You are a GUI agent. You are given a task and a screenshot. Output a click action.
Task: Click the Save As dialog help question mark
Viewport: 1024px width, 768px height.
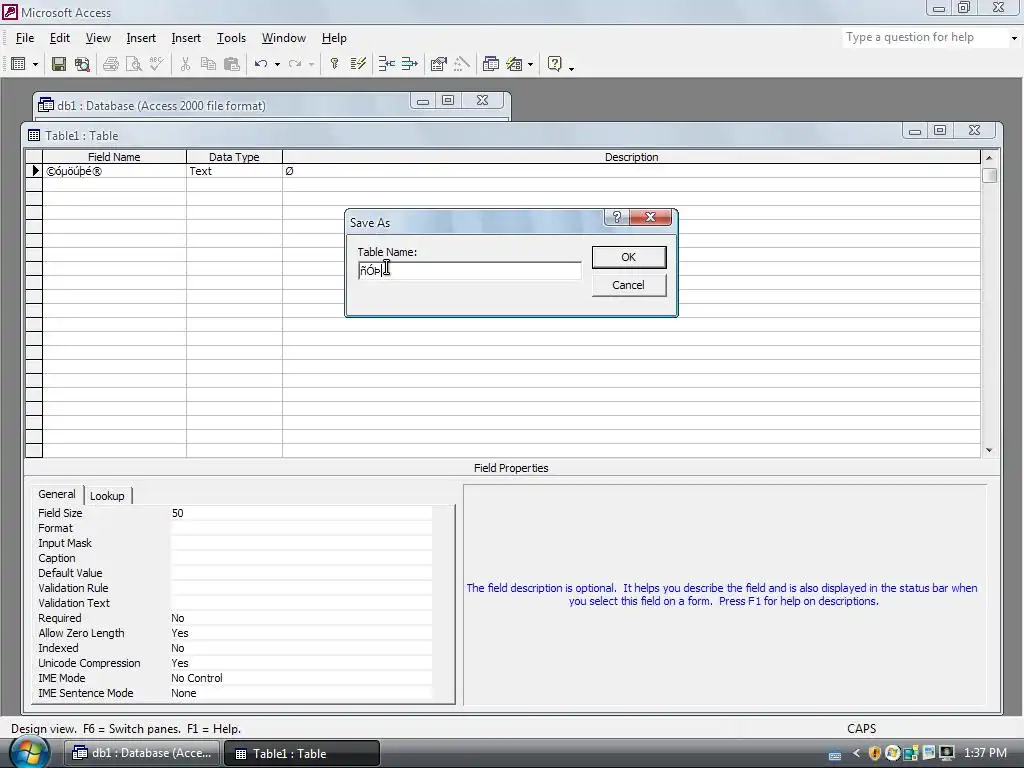click(x=616, y=217)
